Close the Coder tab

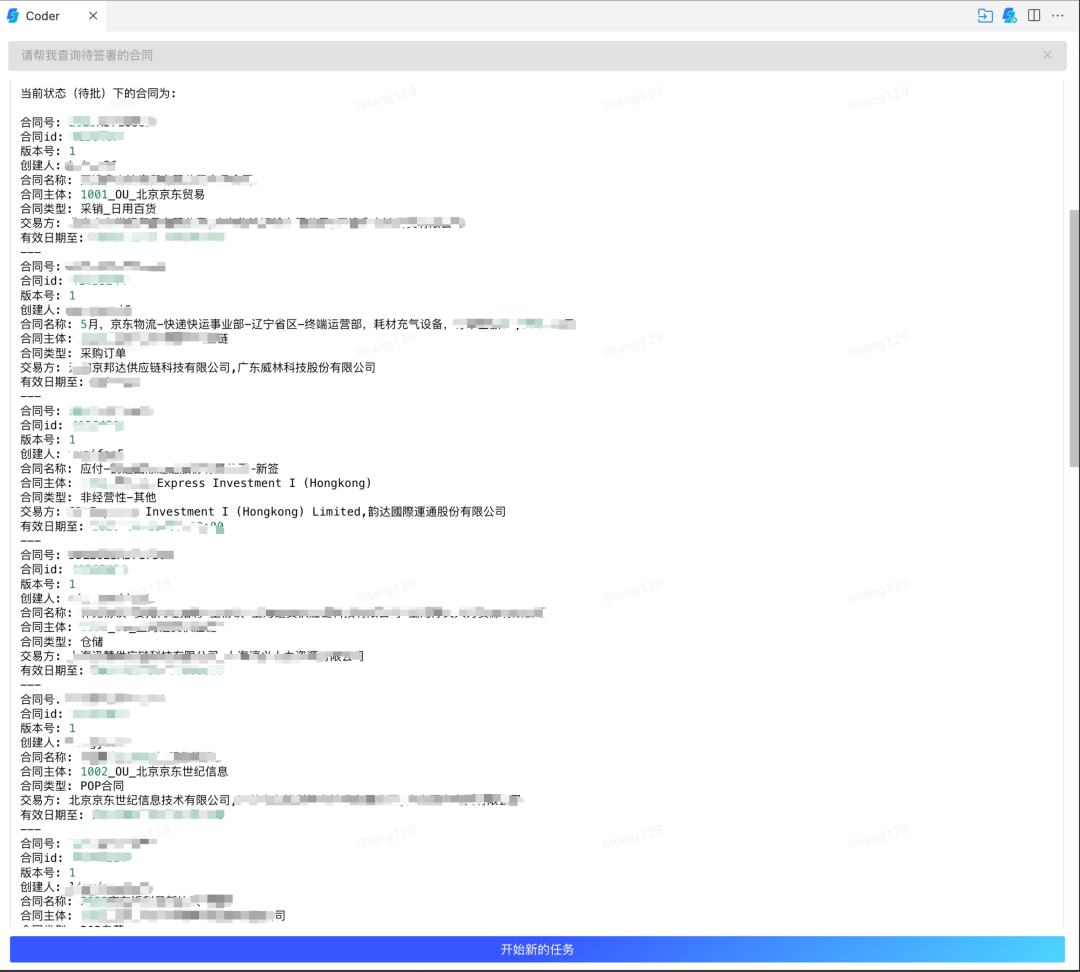(x=93, y=15)
